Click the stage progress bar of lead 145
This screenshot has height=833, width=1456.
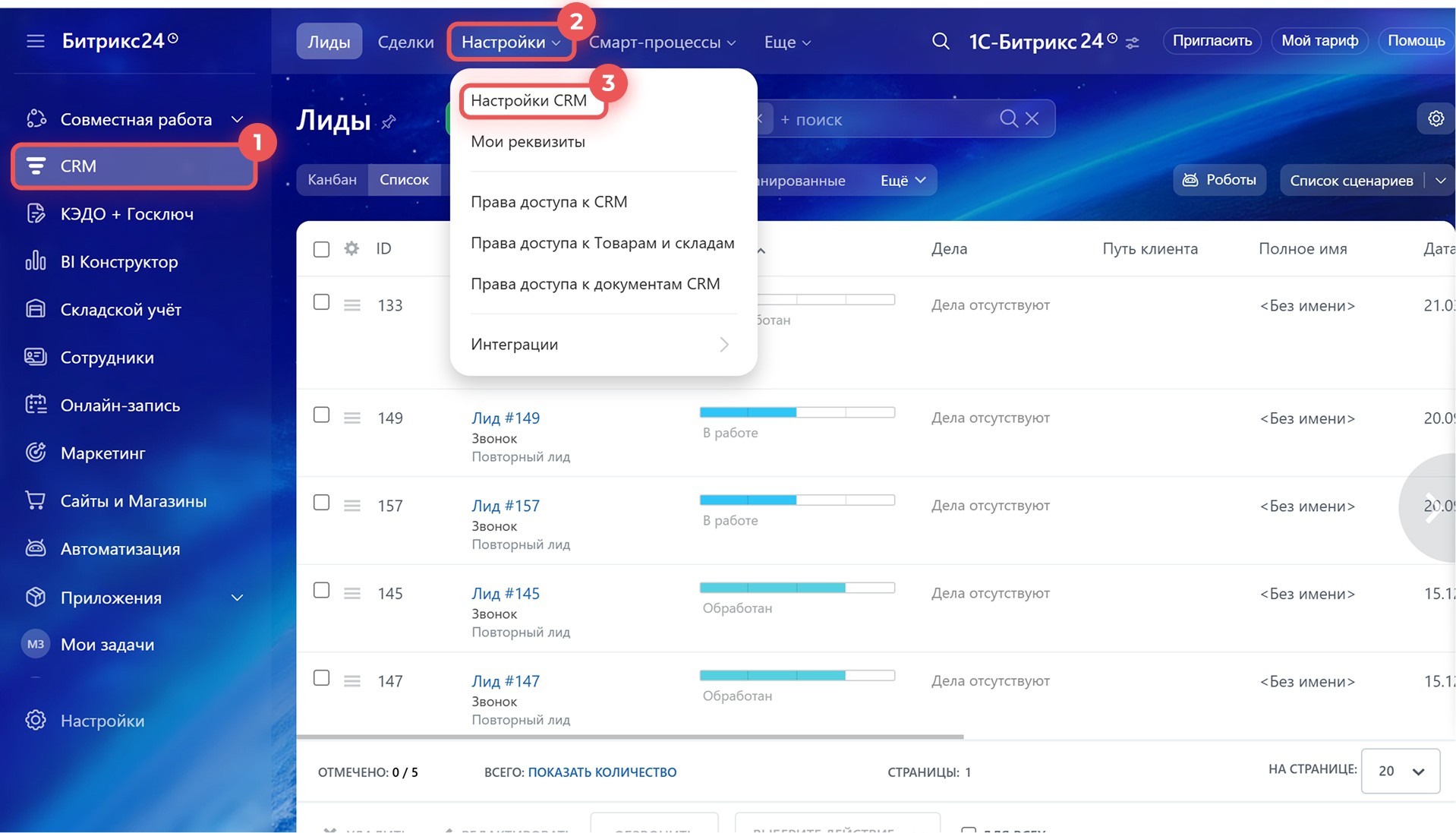[796, 588]
